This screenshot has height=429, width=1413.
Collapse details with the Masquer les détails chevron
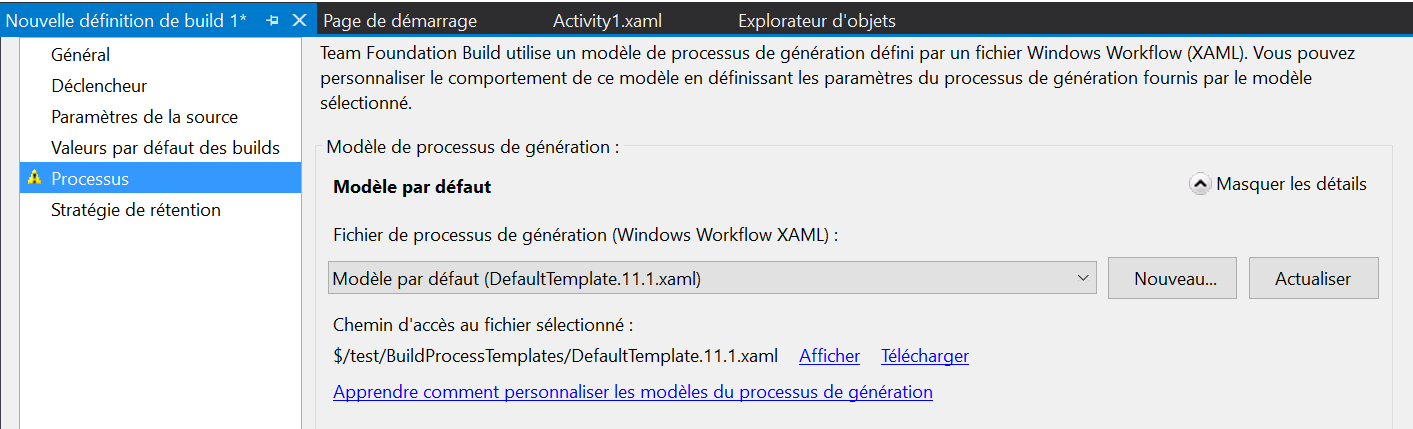[x=1200, y=184]
